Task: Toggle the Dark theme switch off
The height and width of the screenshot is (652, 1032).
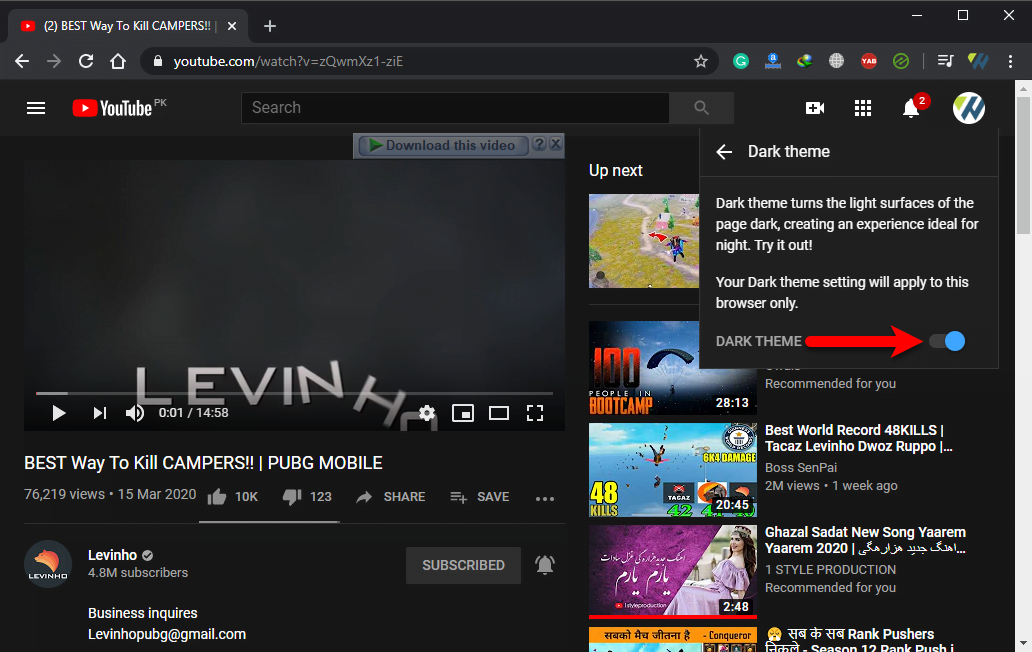Action: click(x=947, y=341)
